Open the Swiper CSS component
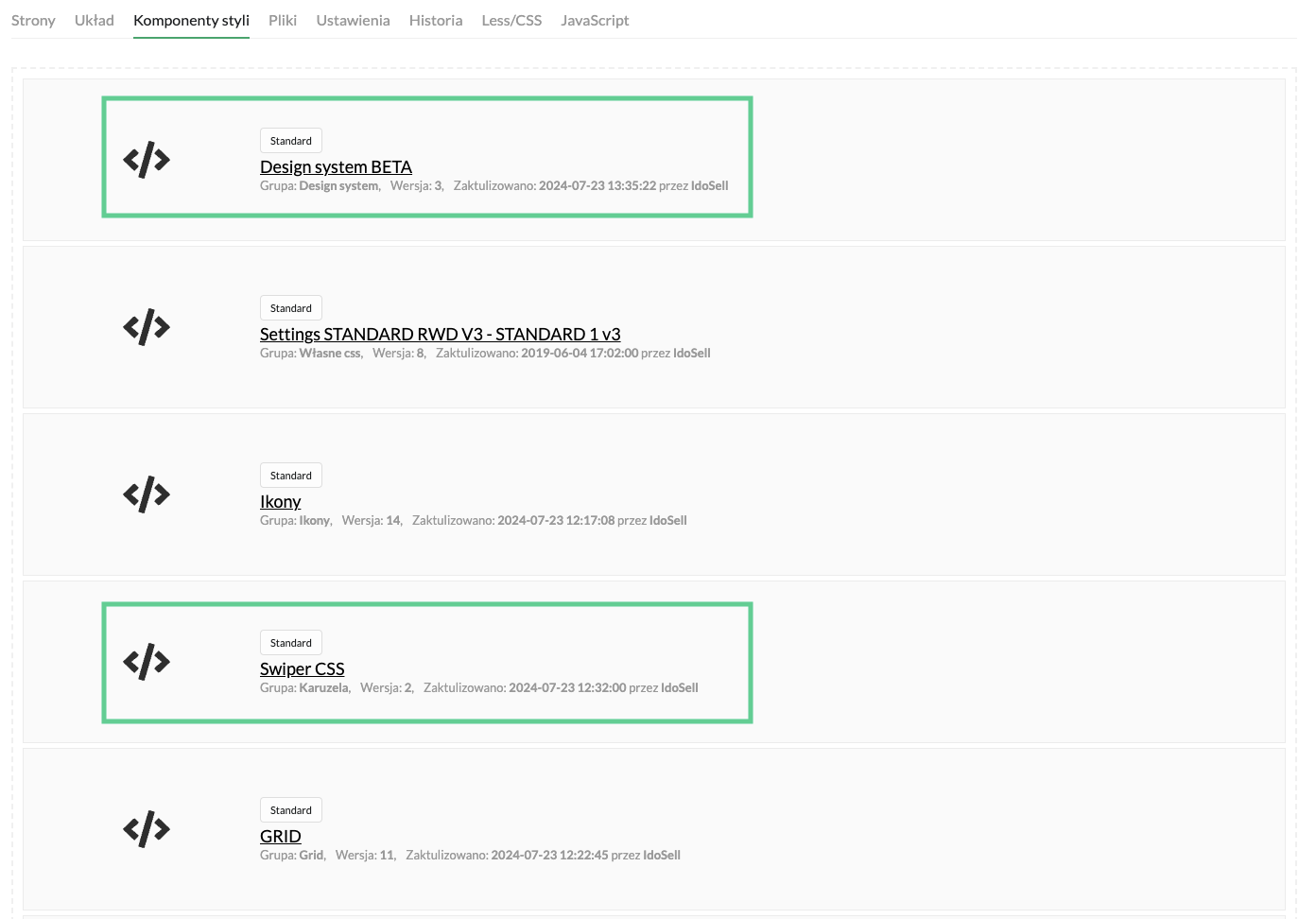Screen dimensions: 1316x919 [x=302, y=668]
